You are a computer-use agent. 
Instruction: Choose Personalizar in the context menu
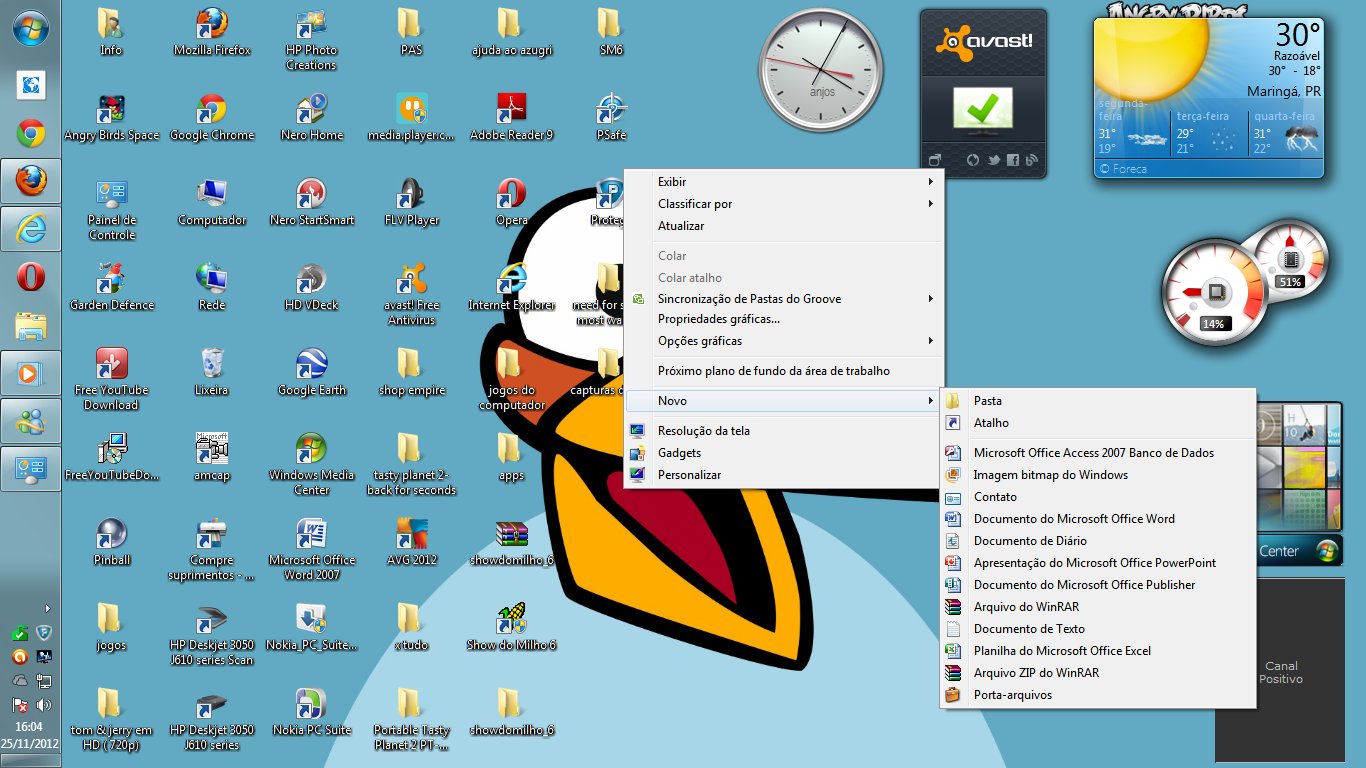click(783, 475)
